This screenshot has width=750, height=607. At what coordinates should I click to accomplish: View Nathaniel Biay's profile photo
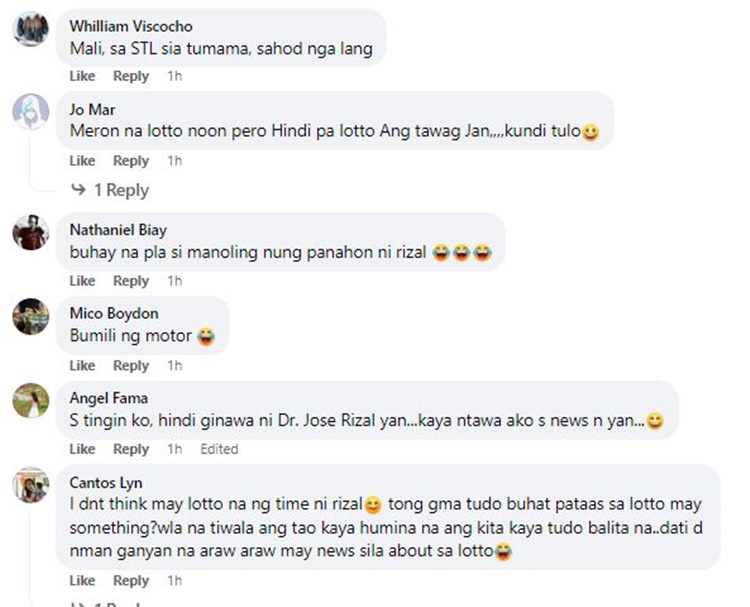click(31, 232)
